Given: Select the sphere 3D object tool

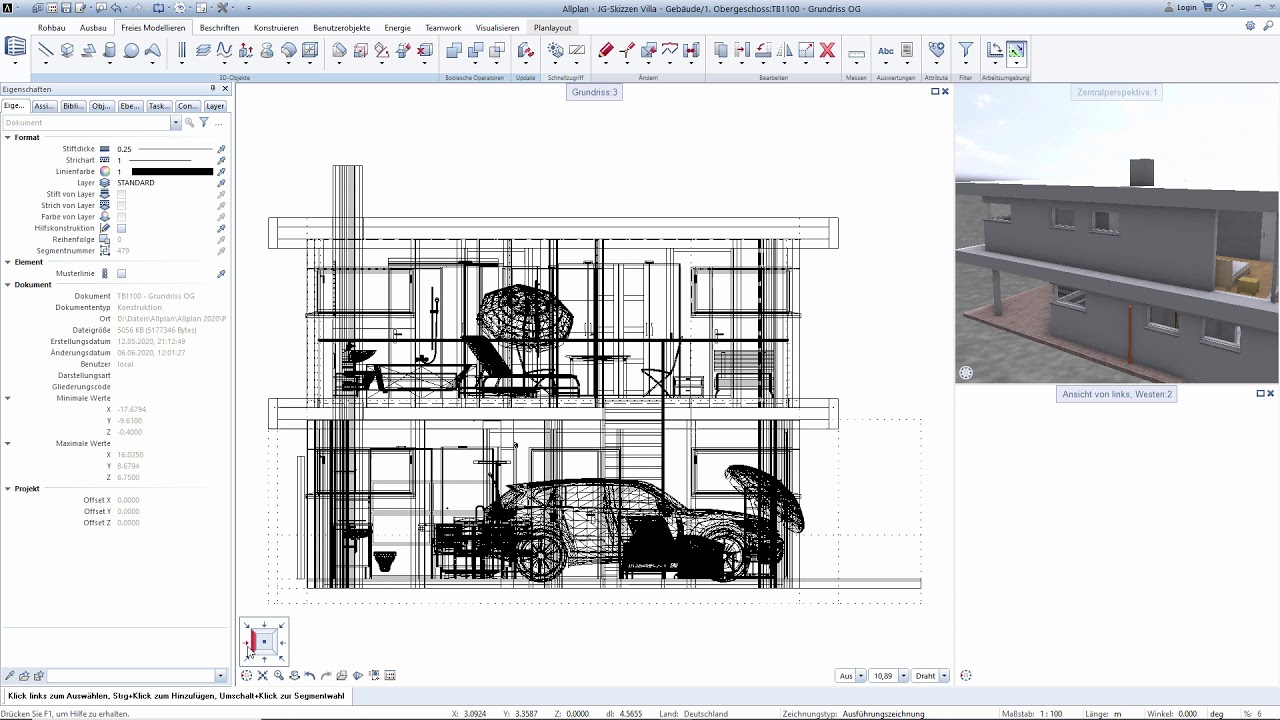Looking at the screenshot, I should pyautogui.click(x=131, y=50).
